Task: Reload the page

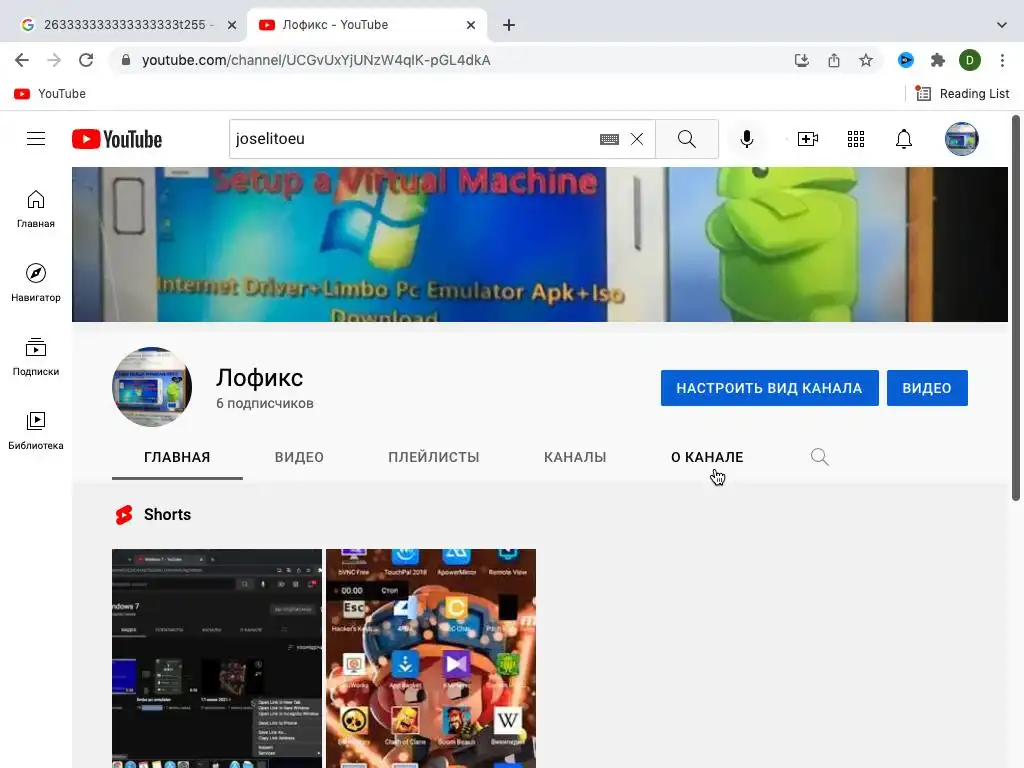Action: [x=86, y=60]
